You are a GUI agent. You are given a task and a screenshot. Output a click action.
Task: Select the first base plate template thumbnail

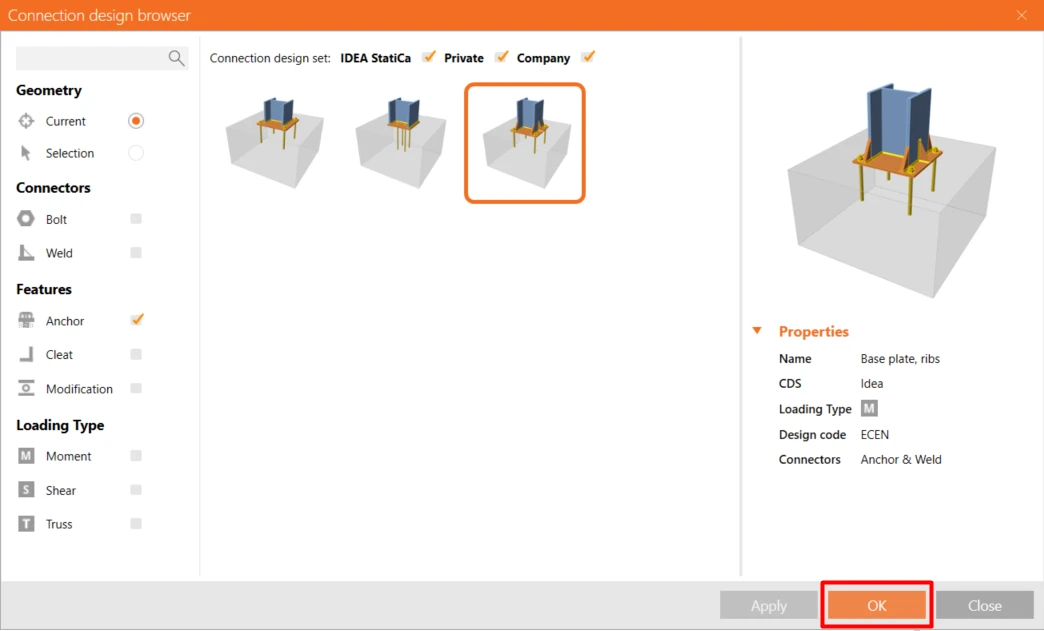(x=275, y=142)
